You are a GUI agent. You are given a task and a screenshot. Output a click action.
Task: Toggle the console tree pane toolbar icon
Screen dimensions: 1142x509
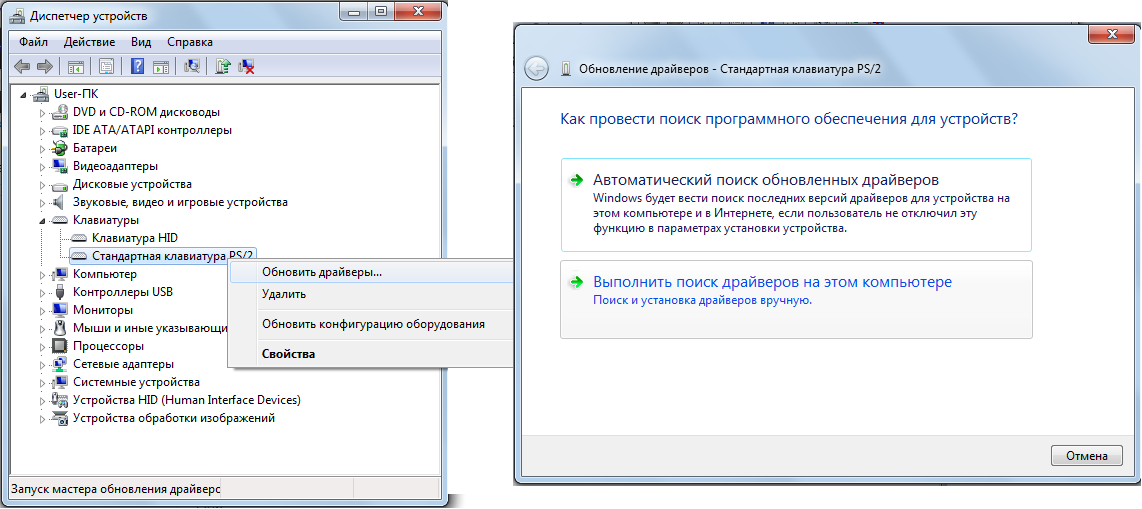pos(76,66)
